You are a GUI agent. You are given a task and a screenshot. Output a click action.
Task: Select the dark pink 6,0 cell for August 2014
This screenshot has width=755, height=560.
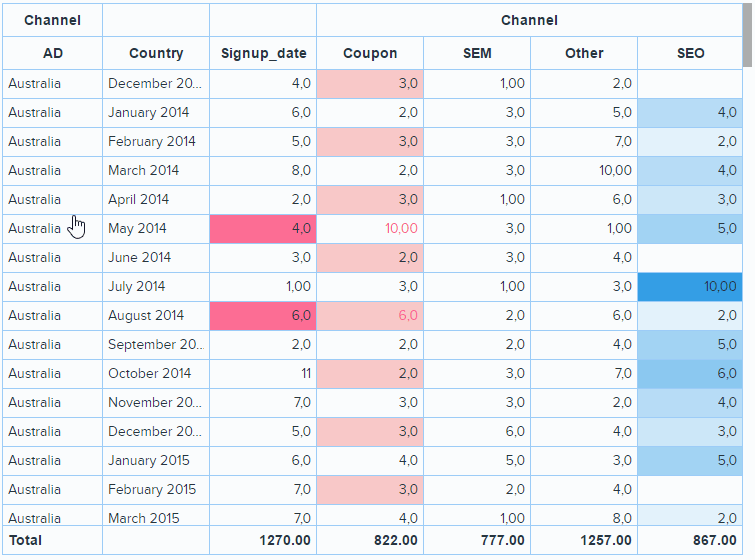pyautogui.click(x=263, y=315)
